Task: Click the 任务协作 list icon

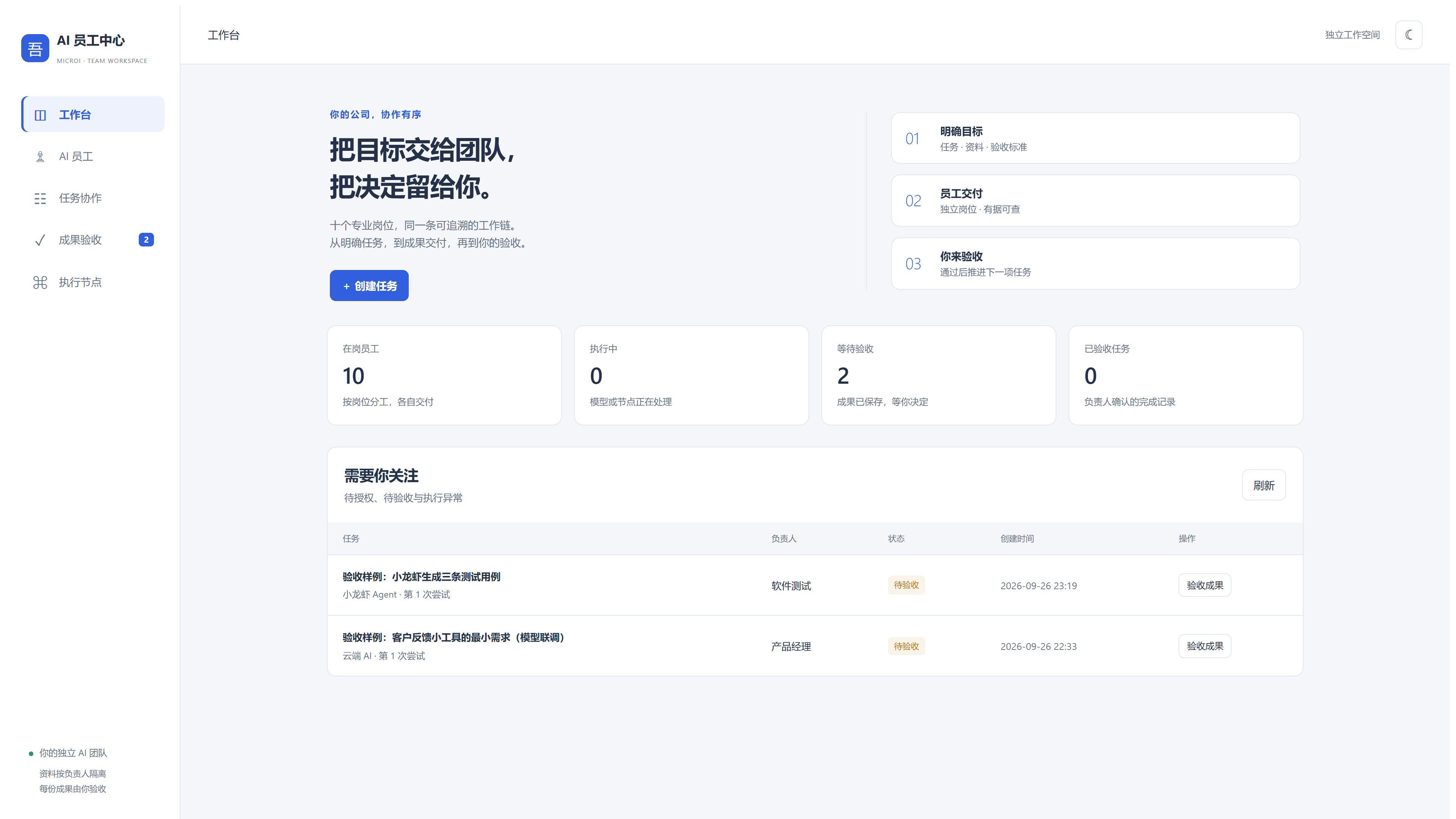Action: 40,198
